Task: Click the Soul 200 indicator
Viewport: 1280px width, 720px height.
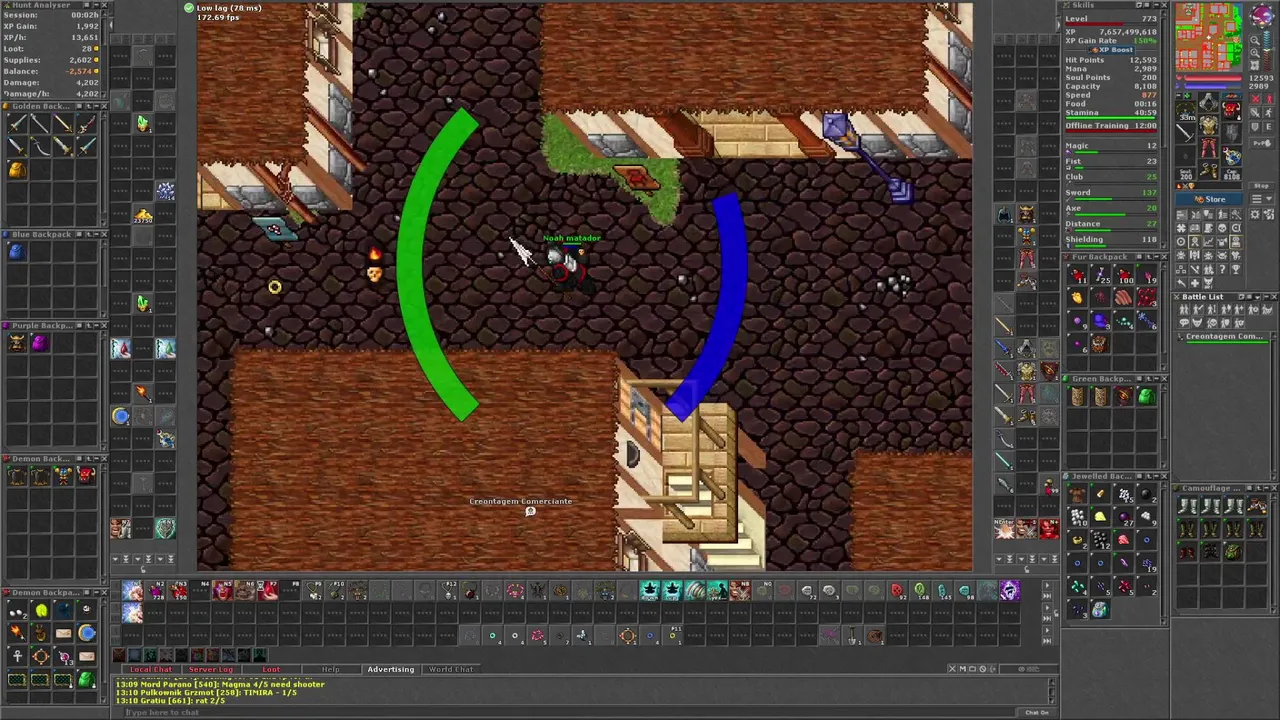Action: [x=1186, y=174]
